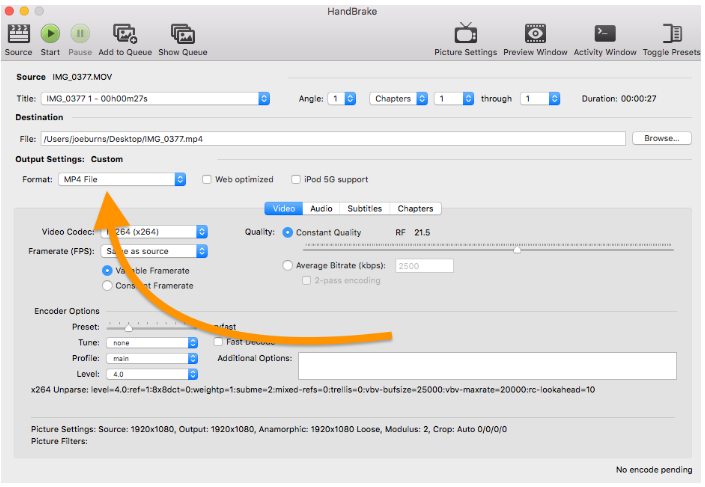Open the Framerate (FPS) dropdown
The width and height of the screenshot is (705, 487).
[154, 251]
